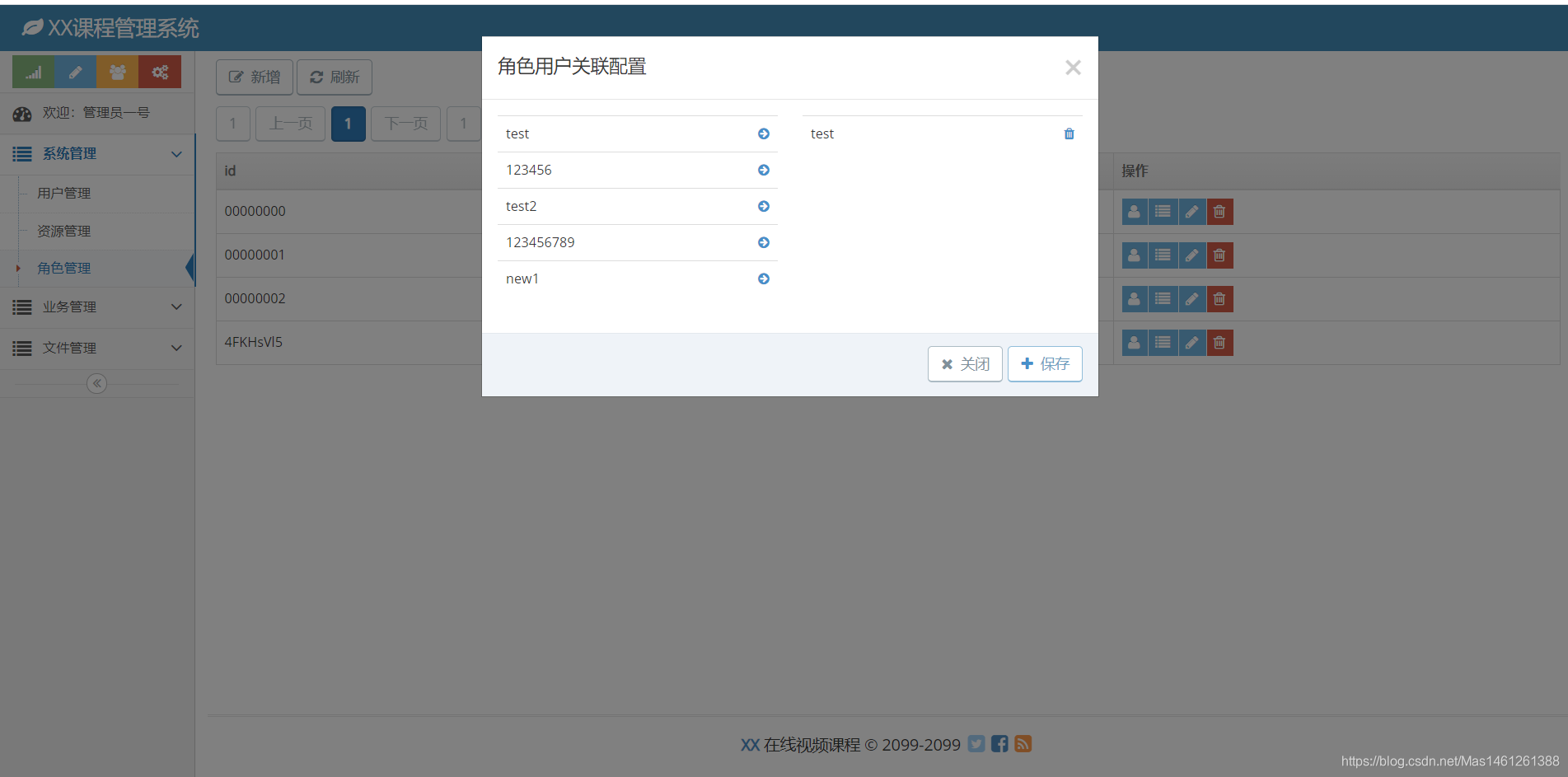Open the orange users shortcut icon
This screenshot has width=1568, height=777.
pyautogui.click(x=118, y=73)
